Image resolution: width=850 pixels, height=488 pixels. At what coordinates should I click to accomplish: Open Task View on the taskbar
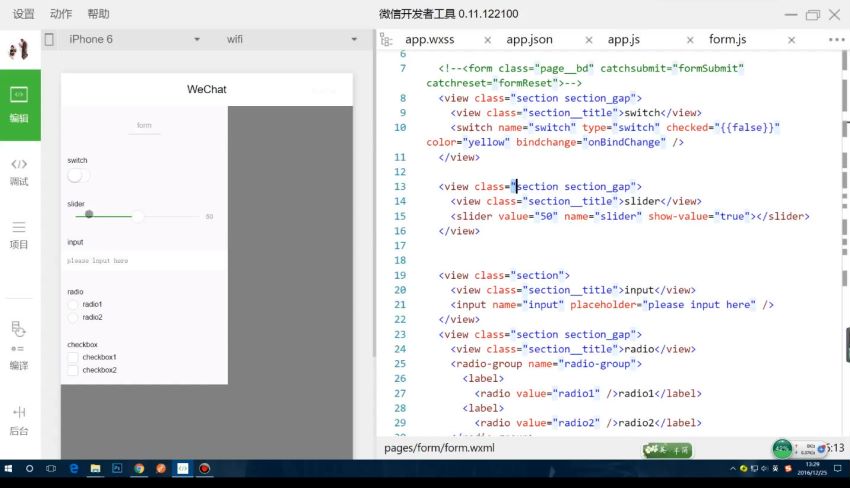pos(51,468)
